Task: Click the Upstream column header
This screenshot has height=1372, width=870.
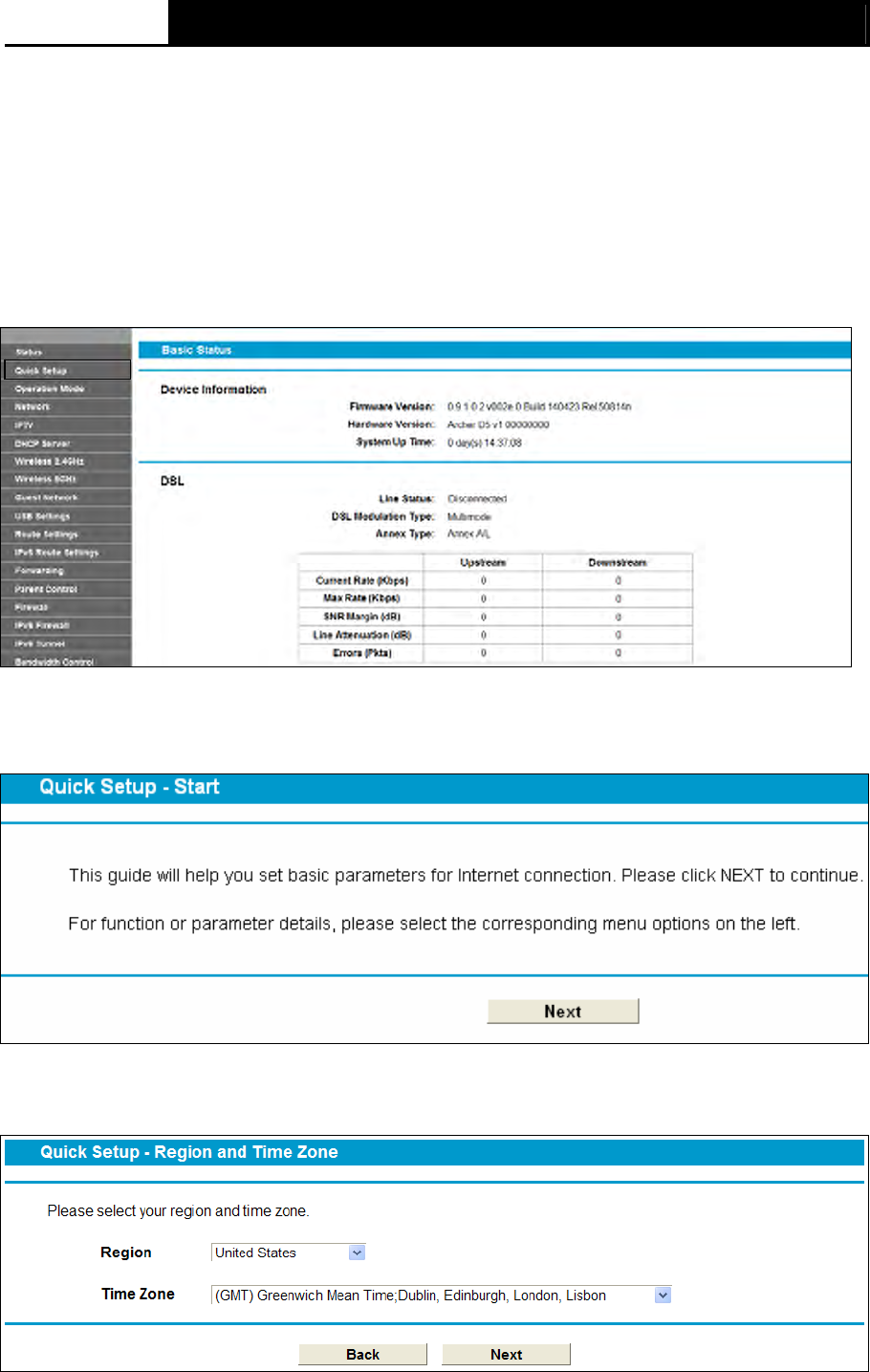Action: click(x=483, y=562)
